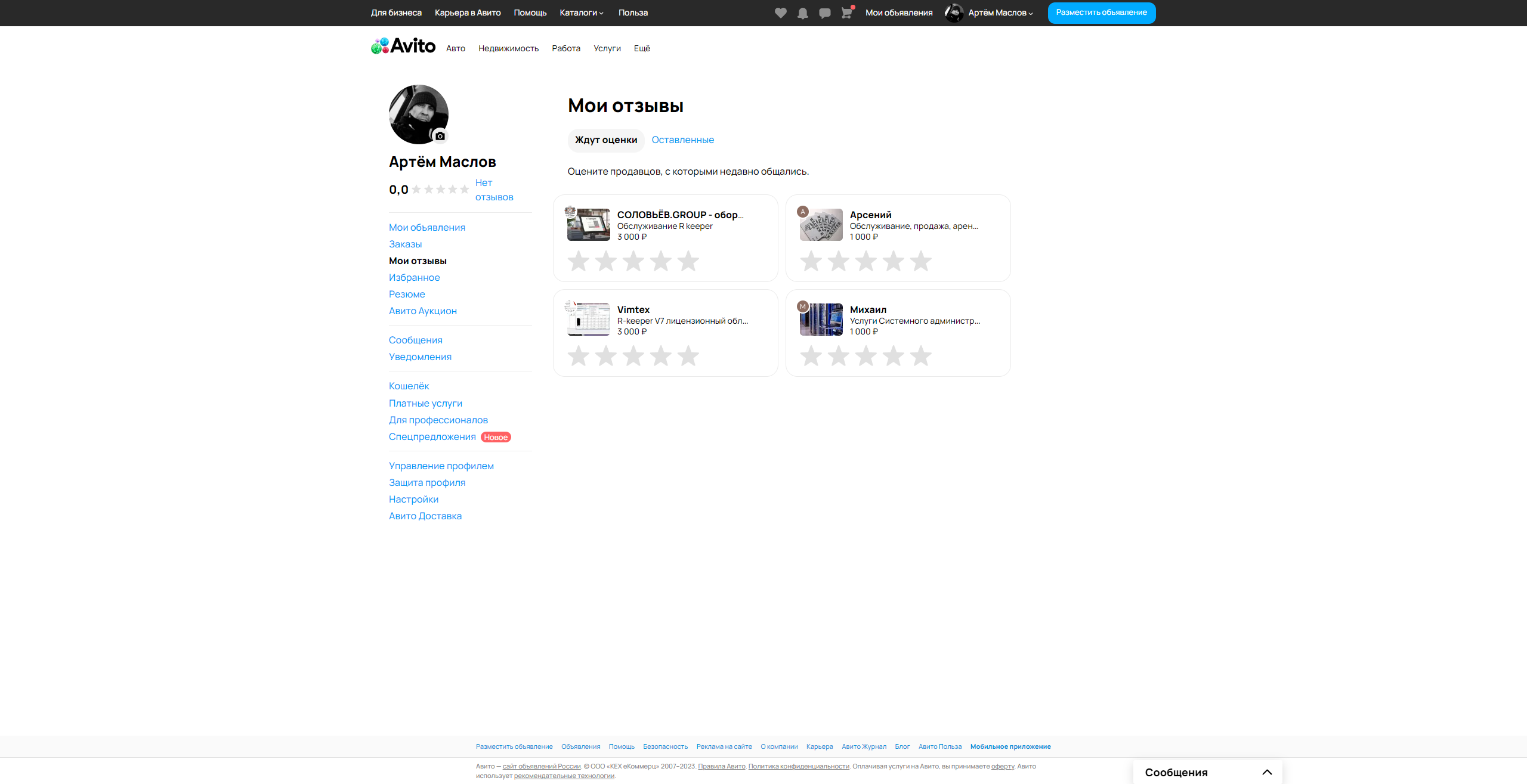1527x784 pixels.
Task: Open Кошелёк link in sidebar
Action: tap(409, 386)
